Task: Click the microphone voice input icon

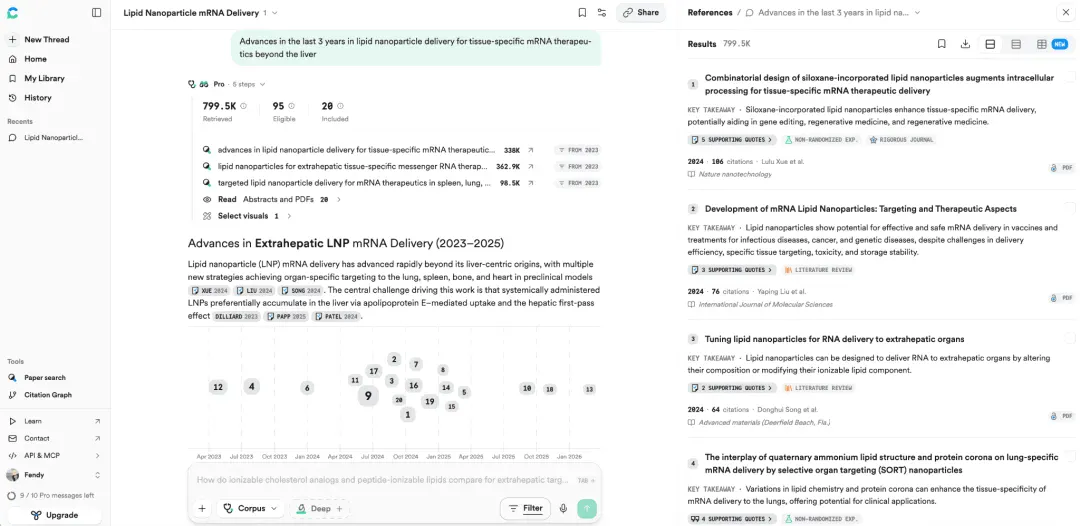Action: coord(563,508)
